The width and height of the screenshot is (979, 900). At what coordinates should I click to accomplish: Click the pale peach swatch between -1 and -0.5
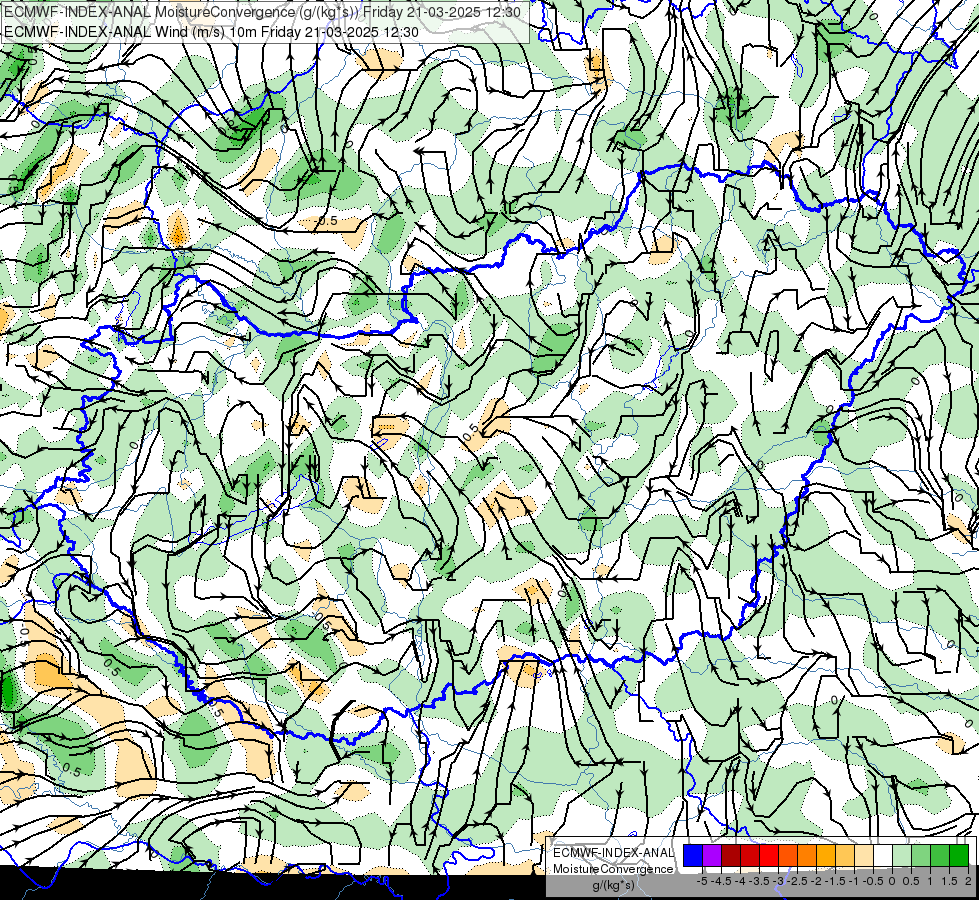(864, 855)
